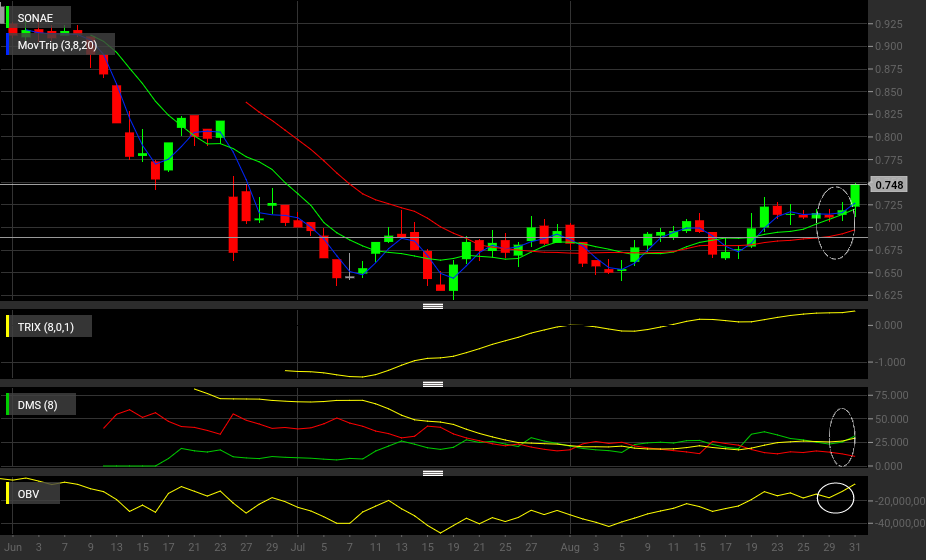This screenshot has height=560, width=926.
Task: Click the 0.925 price axis label
Action: coord(889,24)
